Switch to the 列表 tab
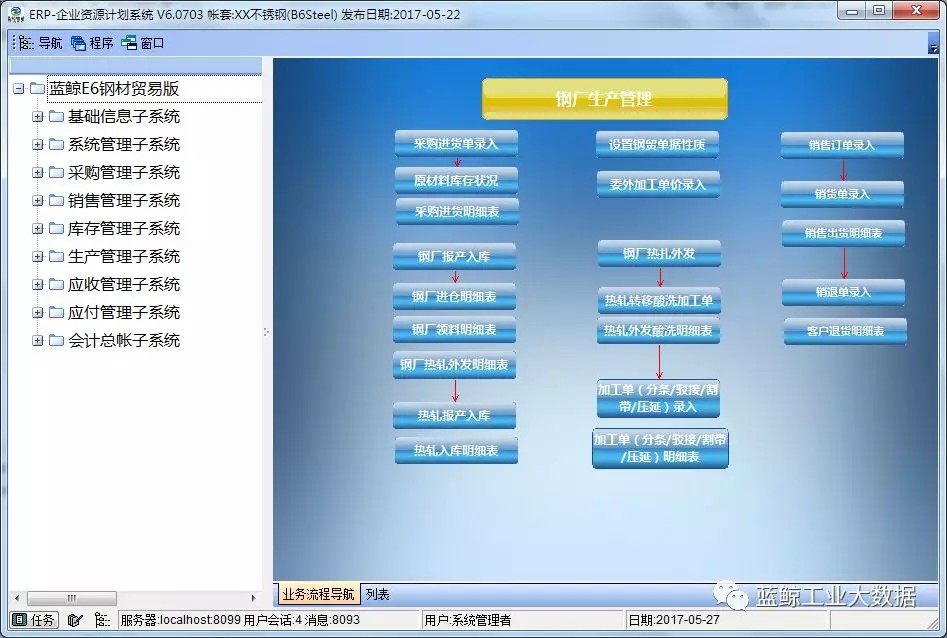Image resolution: width=947 pixels, height=638 pixels. [x=376, y=593]
